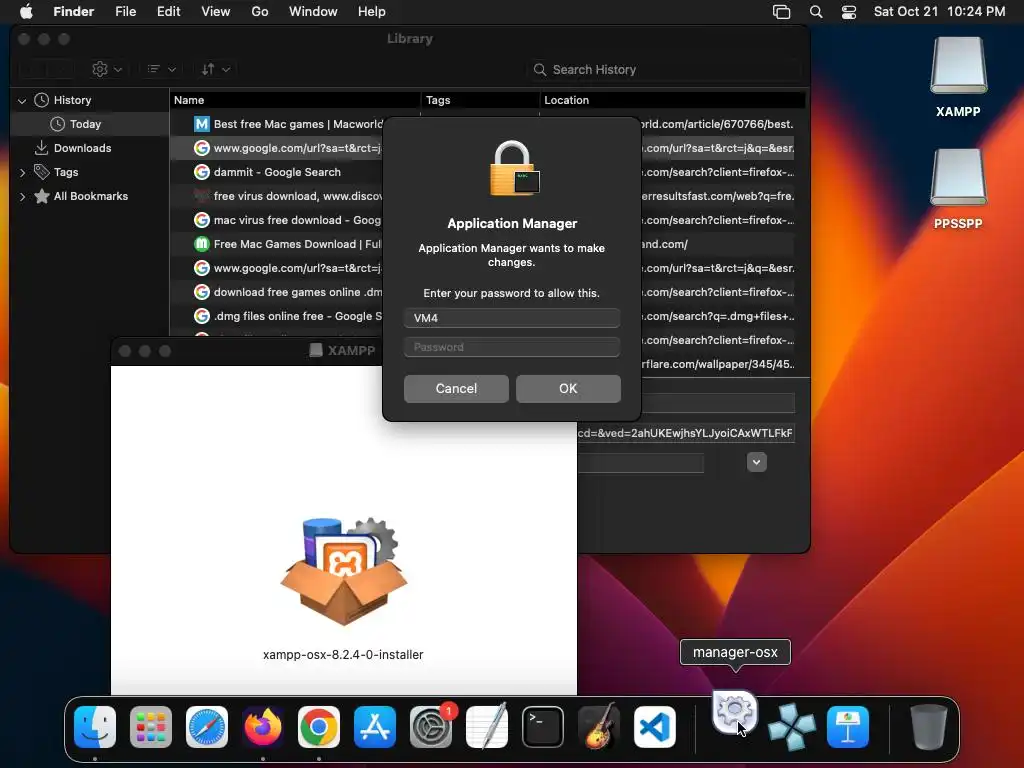Click Cancel in Application Manager dialog
This screenshot has width=1024, height=768.
(456, 389)
